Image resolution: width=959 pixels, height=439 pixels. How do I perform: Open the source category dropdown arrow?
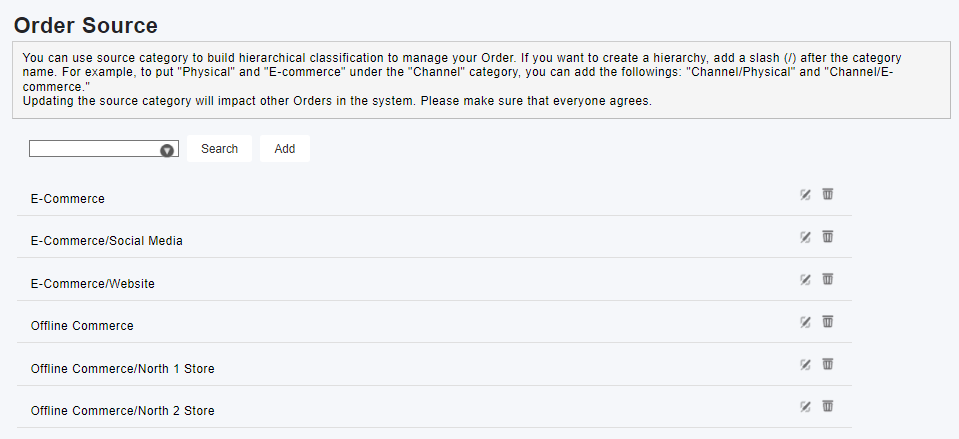[167, 150]
